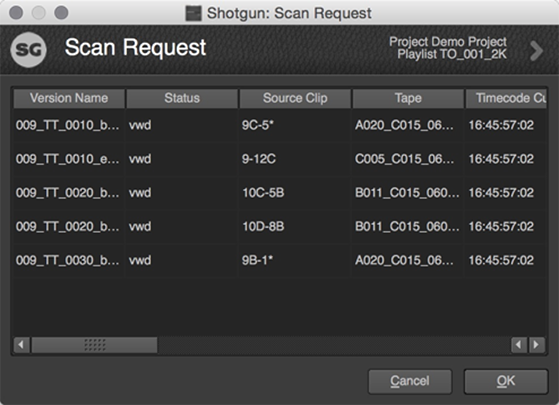
Task: Sort by the Tape column header
Action: point(408,98)
